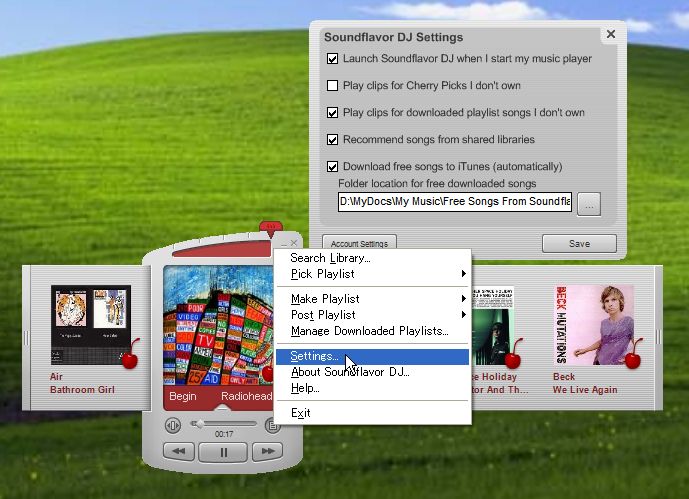Screen dimensions: 689x499
Task: Click the Account Settings button
Action: 359,243
